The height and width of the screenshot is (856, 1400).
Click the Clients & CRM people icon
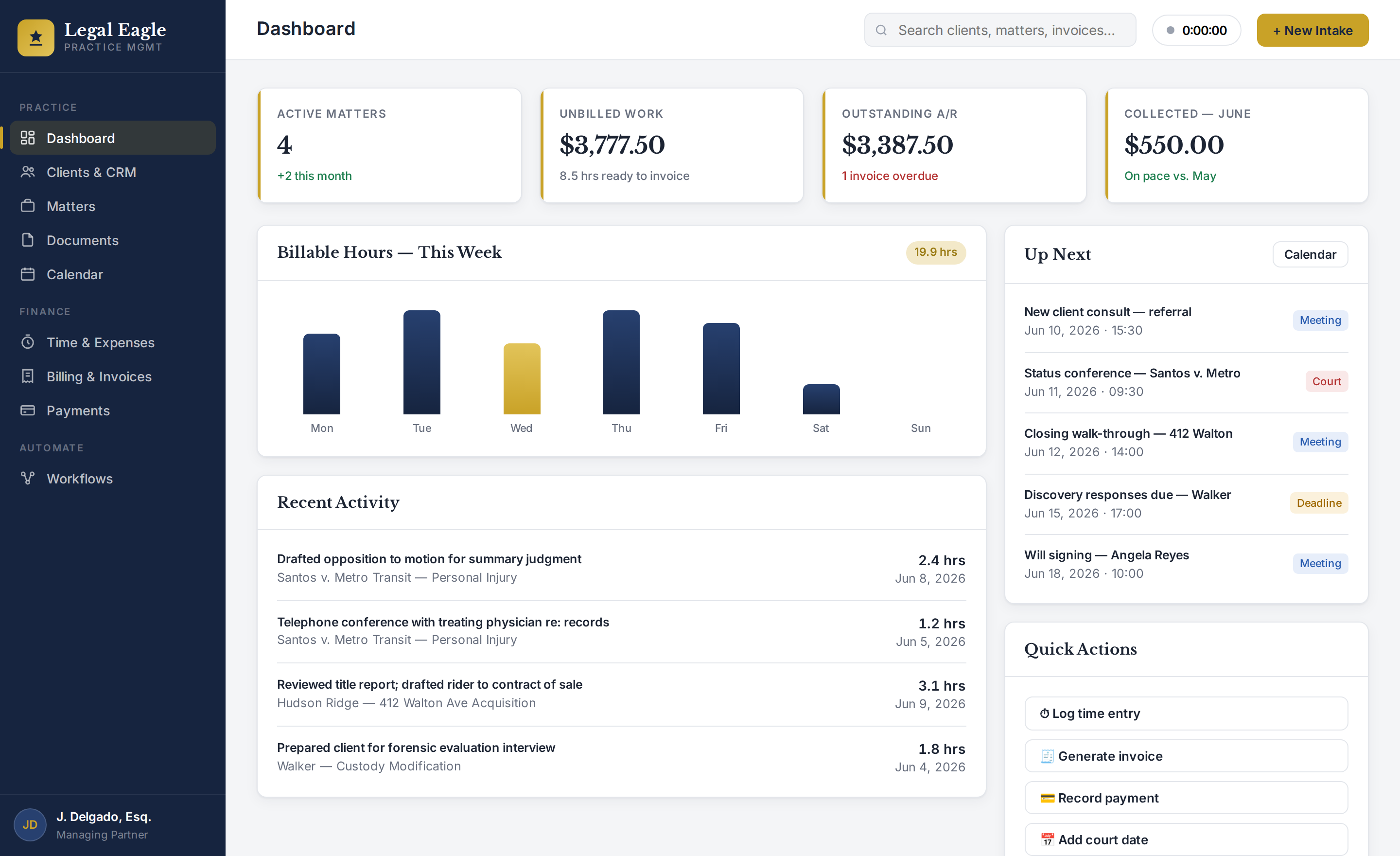point(28,172)
